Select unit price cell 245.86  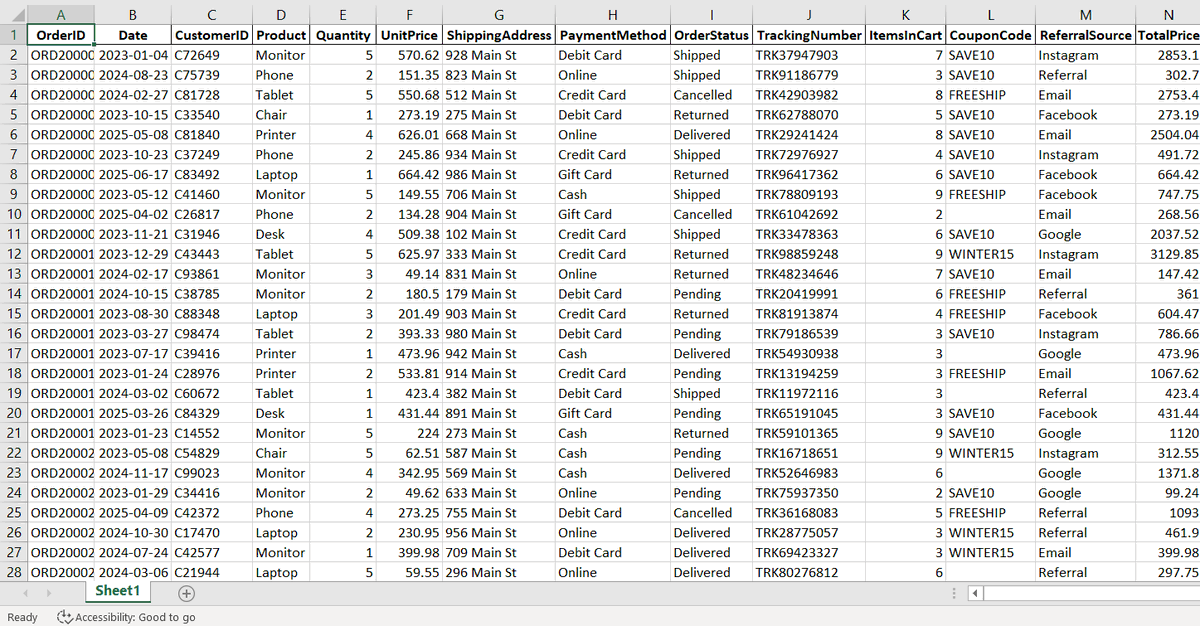(409, 155)
